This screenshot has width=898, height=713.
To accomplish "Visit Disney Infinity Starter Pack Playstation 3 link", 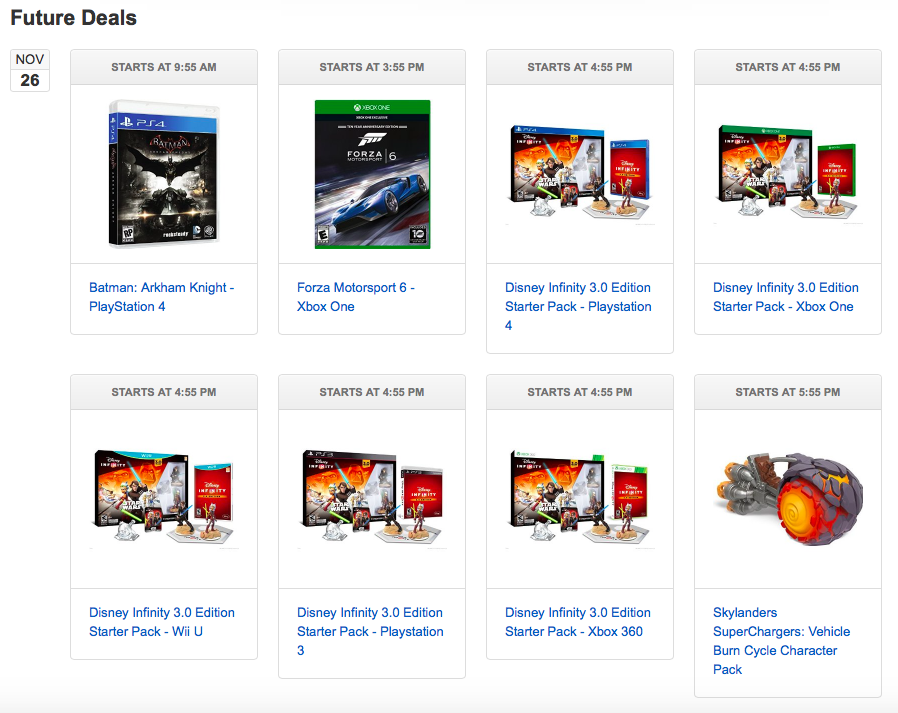I will (x=370, y=631).
